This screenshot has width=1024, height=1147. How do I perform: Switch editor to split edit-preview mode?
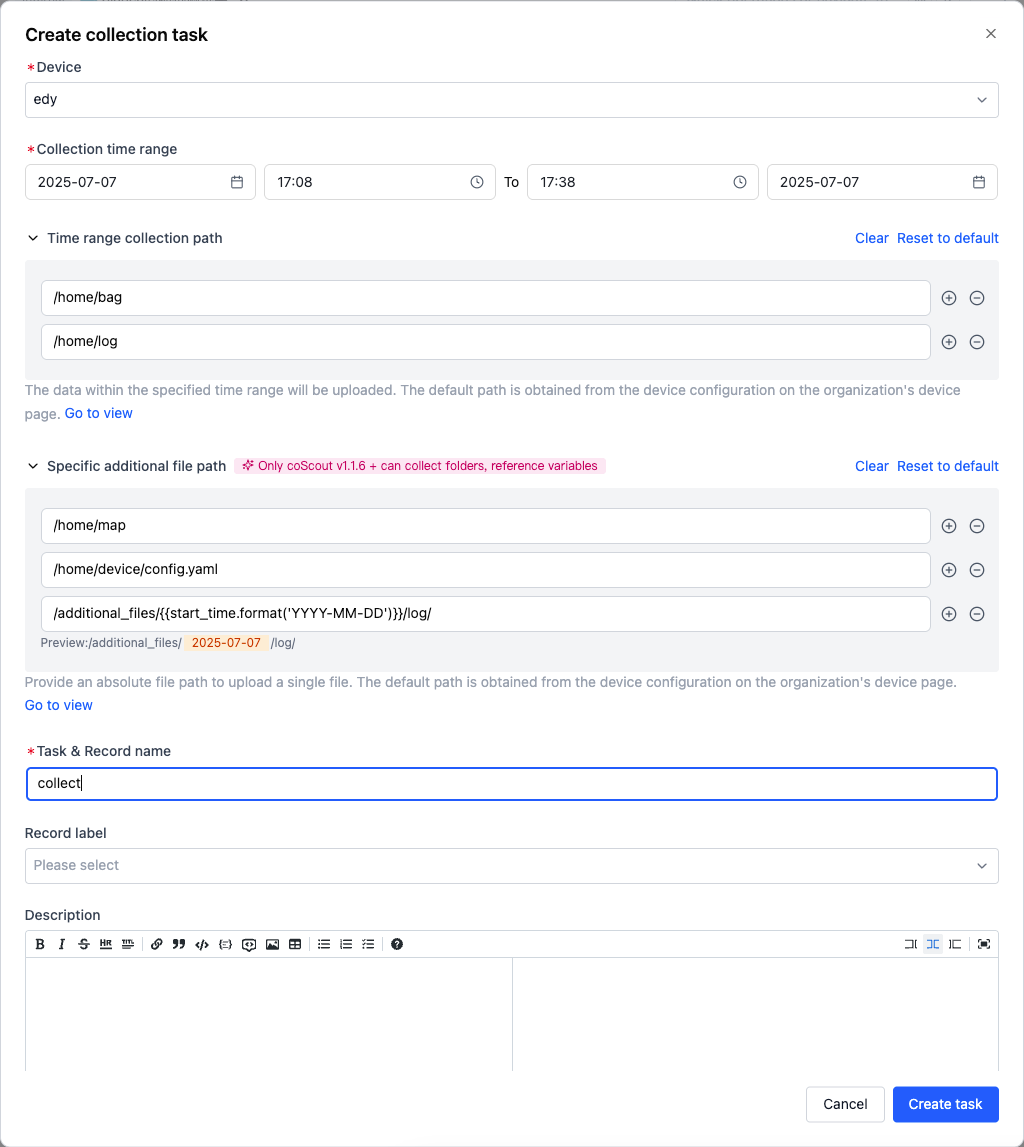(x=933, y=944)
